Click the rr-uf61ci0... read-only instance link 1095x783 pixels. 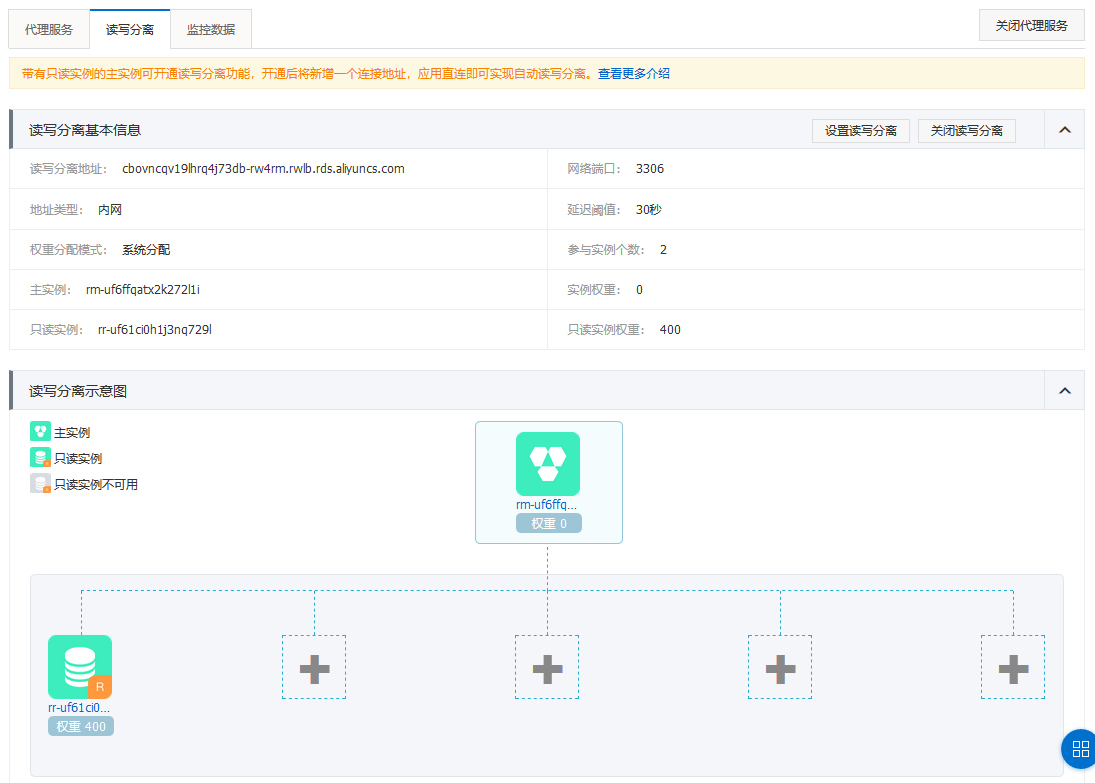(79, 708)
